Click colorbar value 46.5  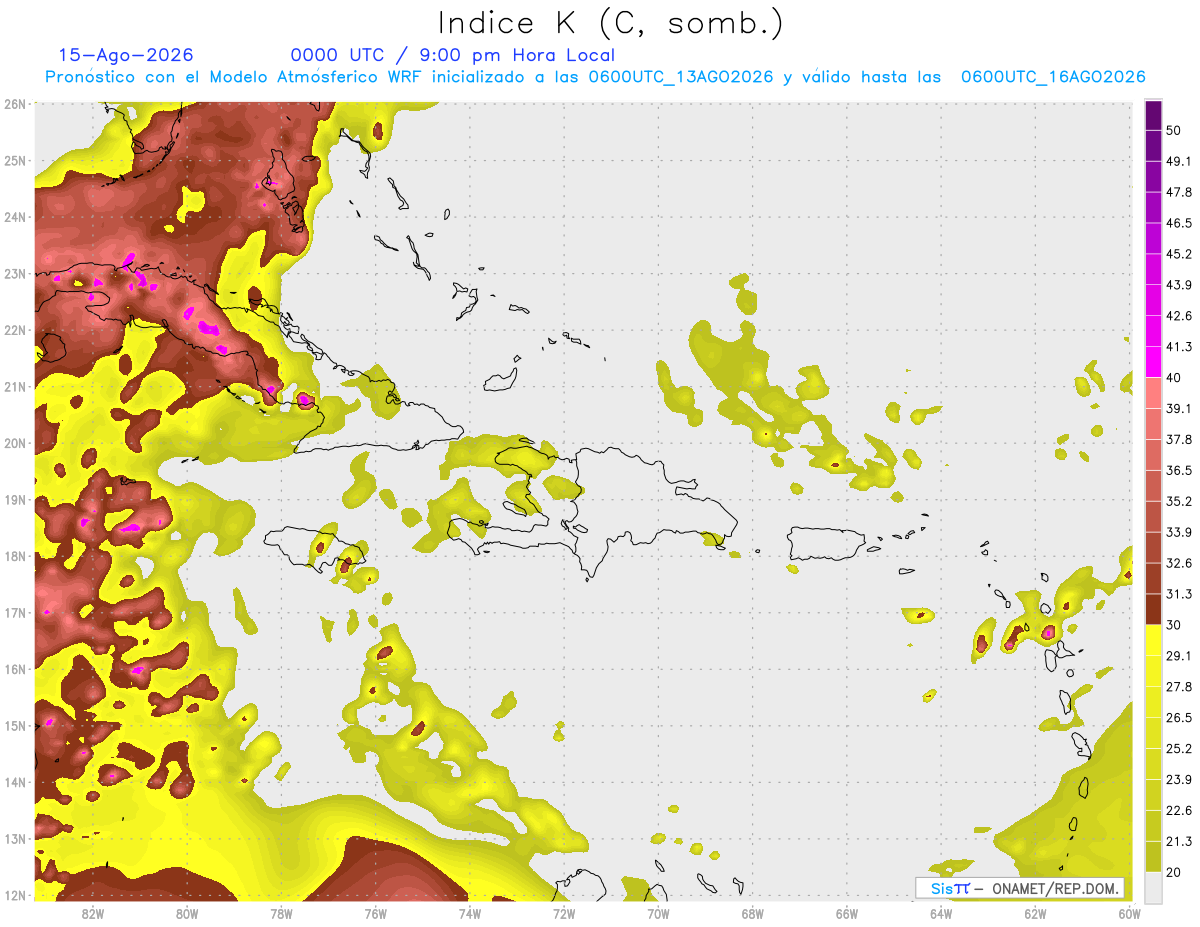tap(1178, 223)
